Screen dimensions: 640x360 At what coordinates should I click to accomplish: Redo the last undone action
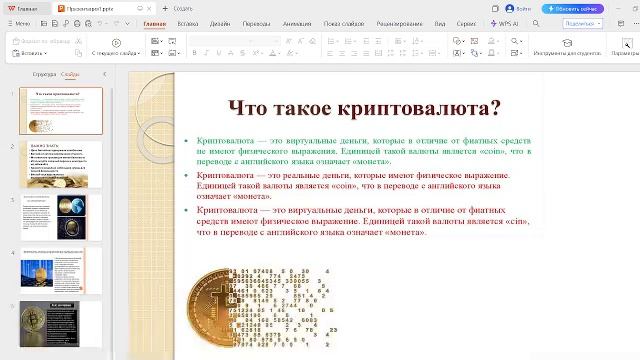[116, 24]
